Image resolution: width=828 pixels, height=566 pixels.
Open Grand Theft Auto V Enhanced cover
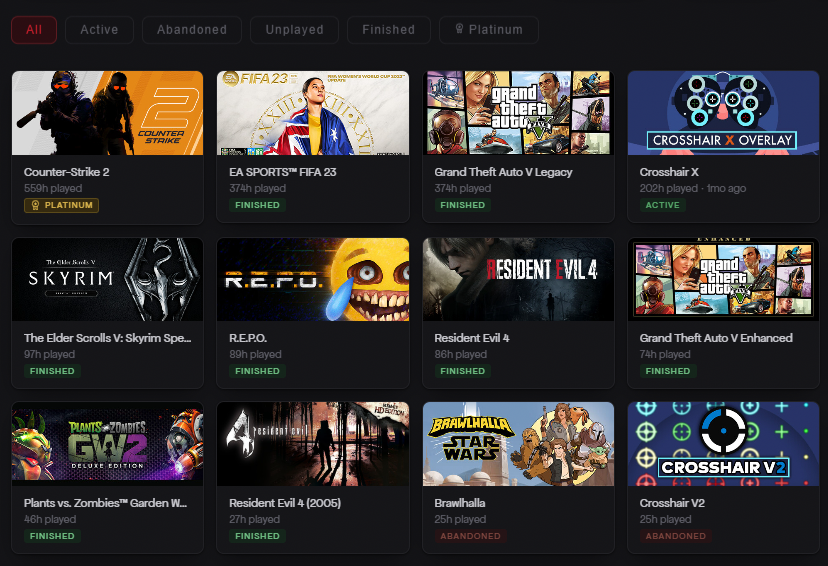click(723, 279)
